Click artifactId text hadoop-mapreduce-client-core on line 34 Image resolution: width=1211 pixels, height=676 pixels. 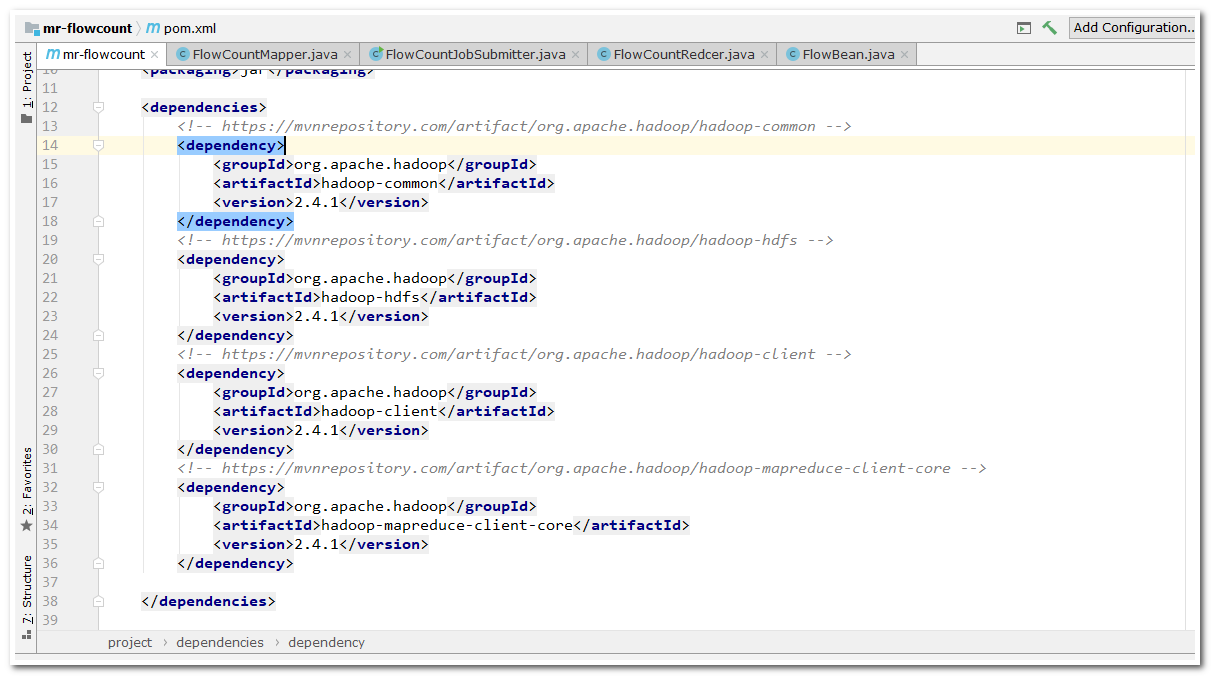(x=447, y=525)
